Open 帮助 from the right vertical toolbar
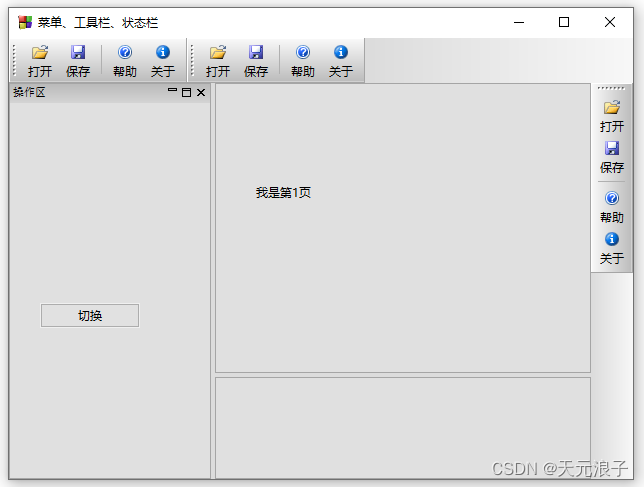The width and height of the screenshot is (644, 487). 612,207
